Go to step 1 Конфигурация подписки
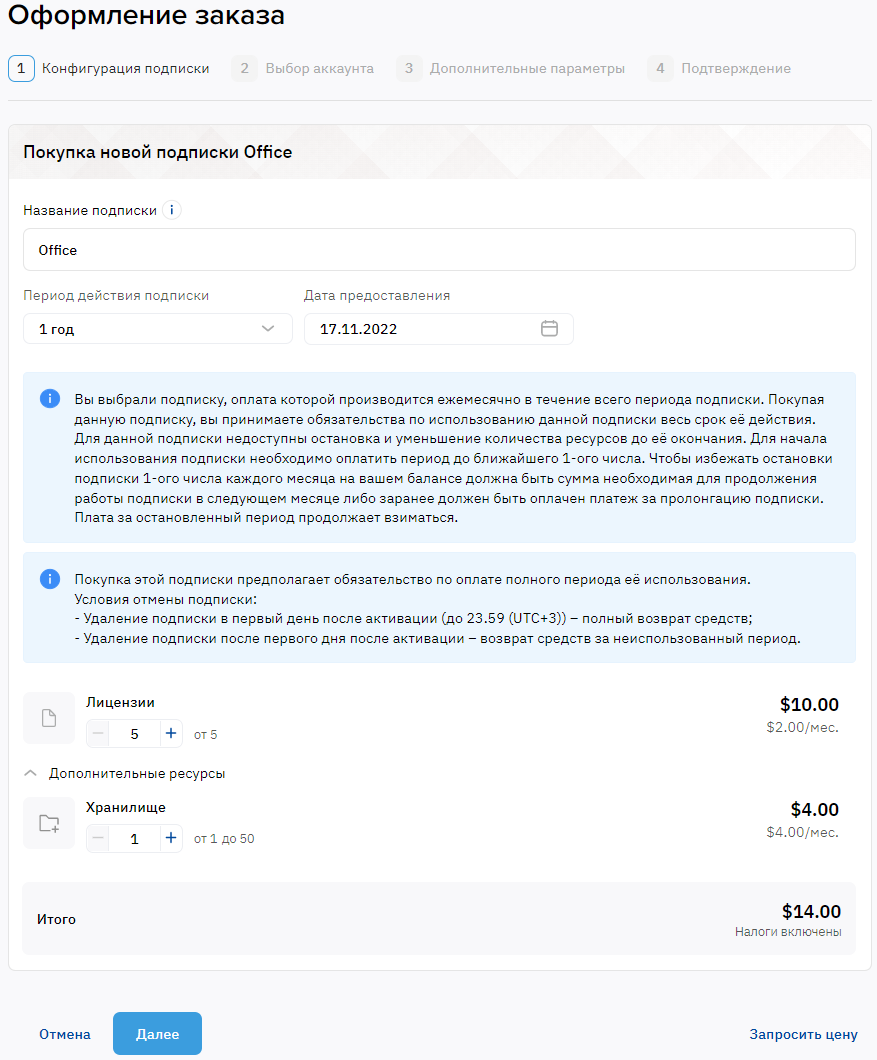 [109, 68]
